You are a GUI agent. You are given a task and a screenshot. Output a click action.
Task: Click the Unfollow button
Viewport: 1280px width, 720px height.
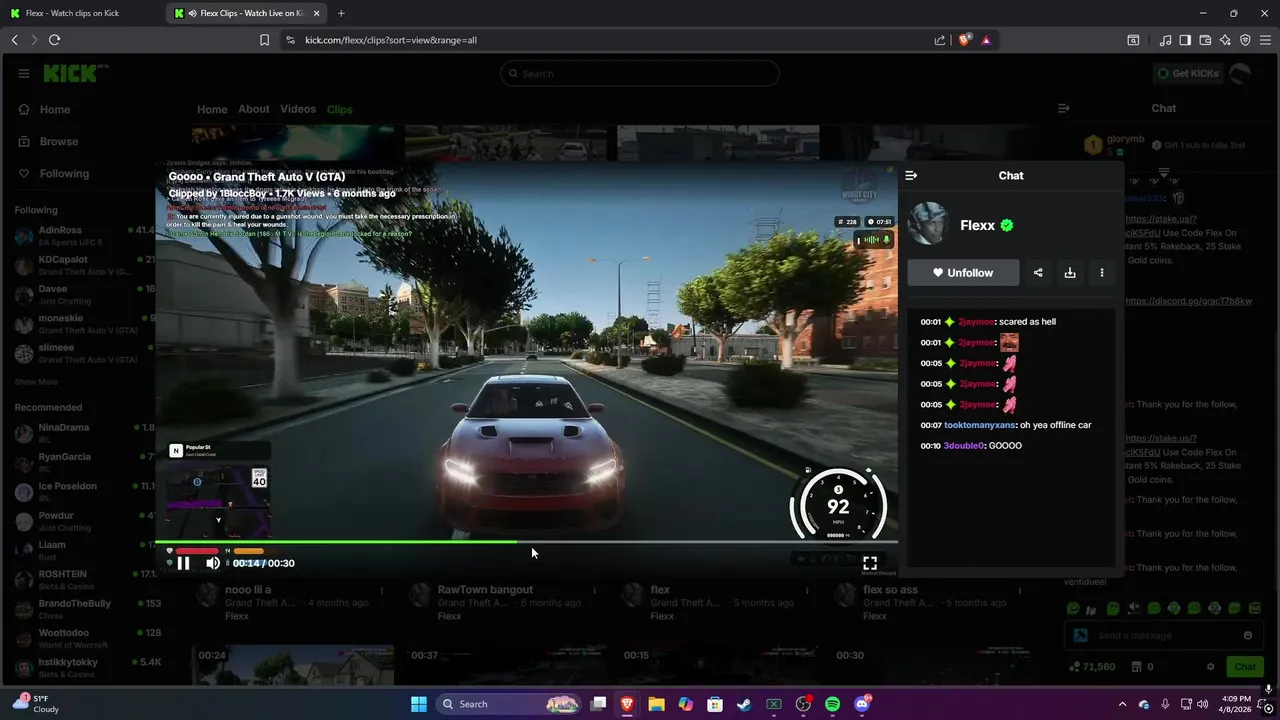click(x=963, y=272)
